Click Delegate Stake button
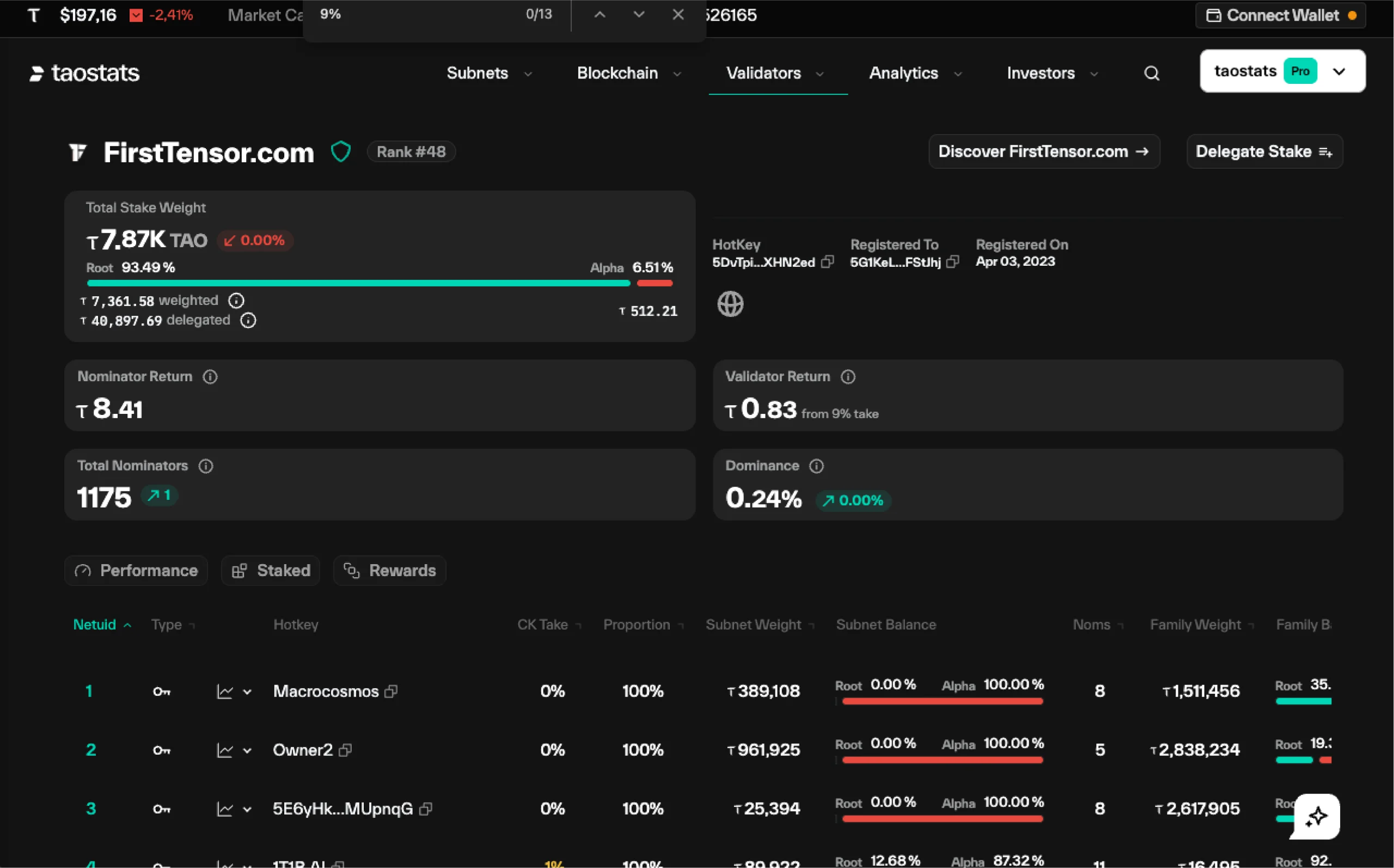The height and width of the screenshot is (868, 1394). tap(1264, 151)
